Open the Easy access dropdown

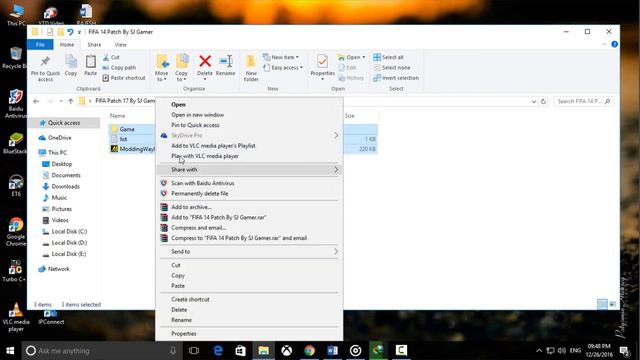coord(283,67)
